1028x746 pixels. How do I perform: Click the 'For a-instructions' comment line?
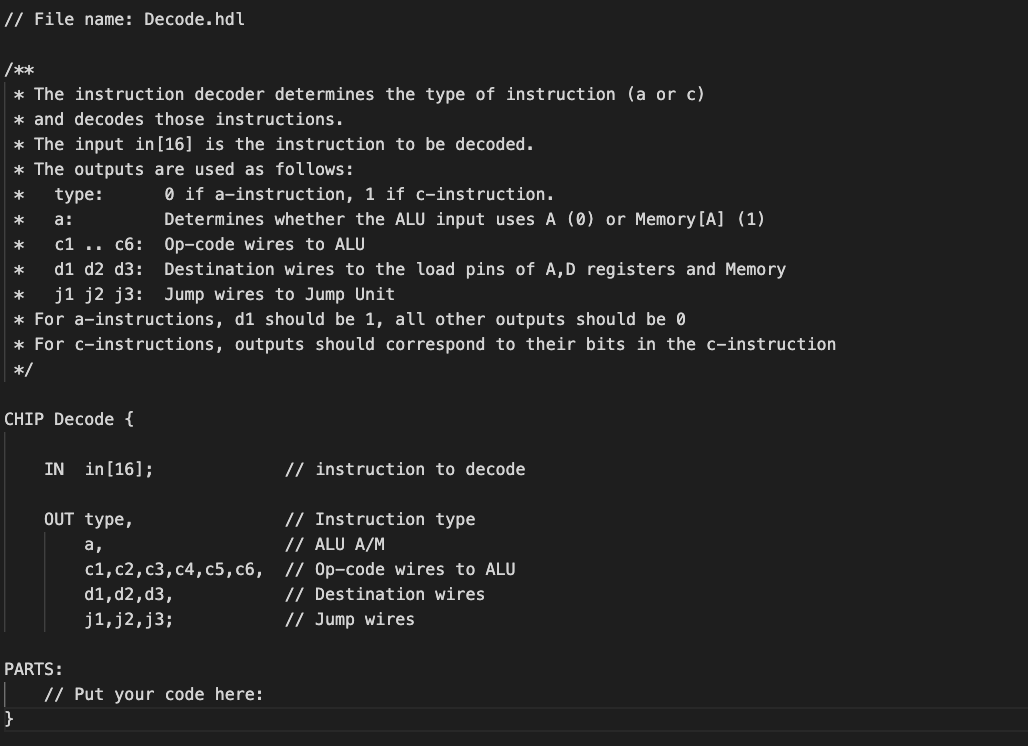[x=349, y=319]
